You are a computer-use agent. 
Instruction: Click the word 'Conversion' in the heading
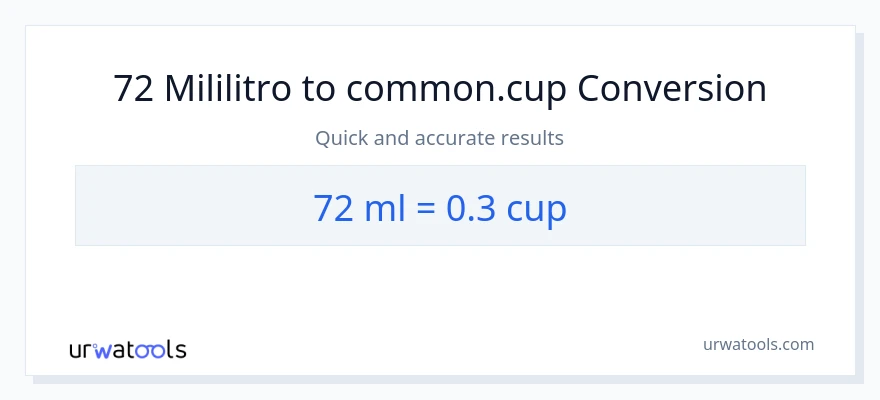672,89
